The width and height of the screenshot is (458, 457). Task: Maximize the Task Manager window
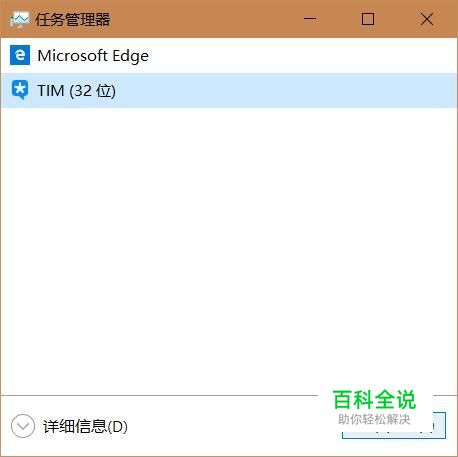(368, 19)
